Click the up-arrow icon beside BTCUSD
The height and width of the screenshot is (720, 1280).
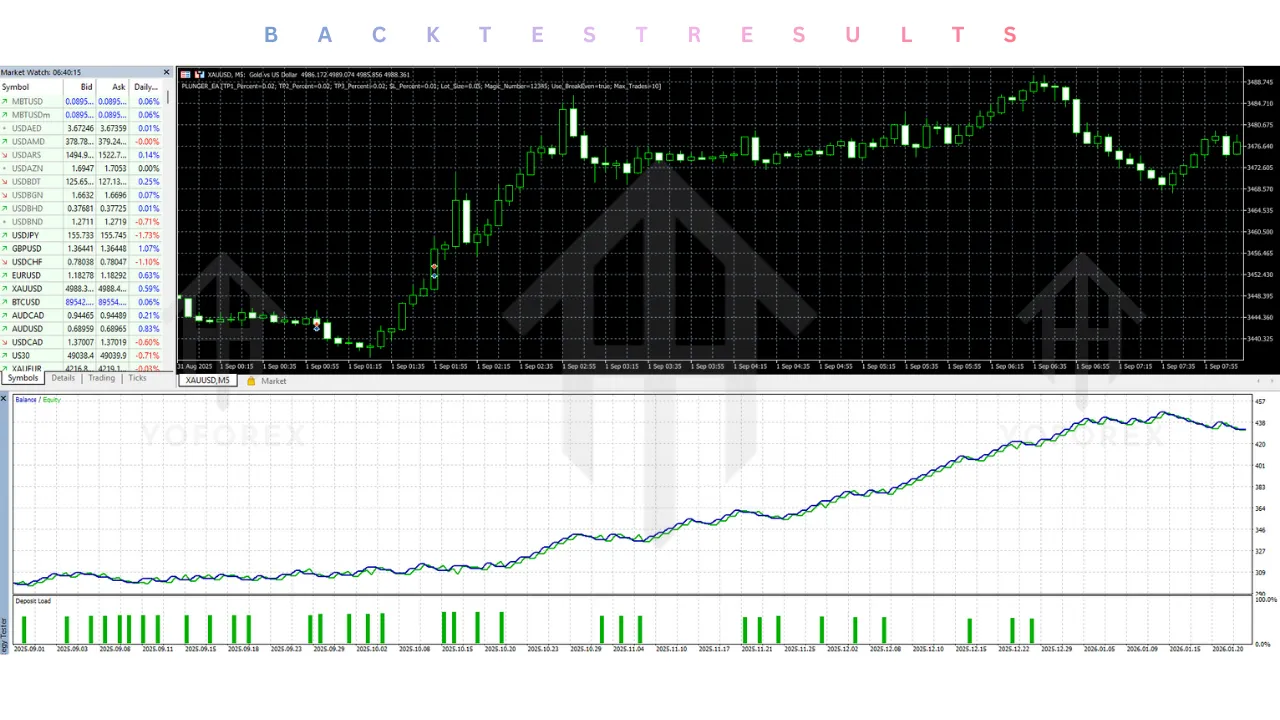pos(4,302)
